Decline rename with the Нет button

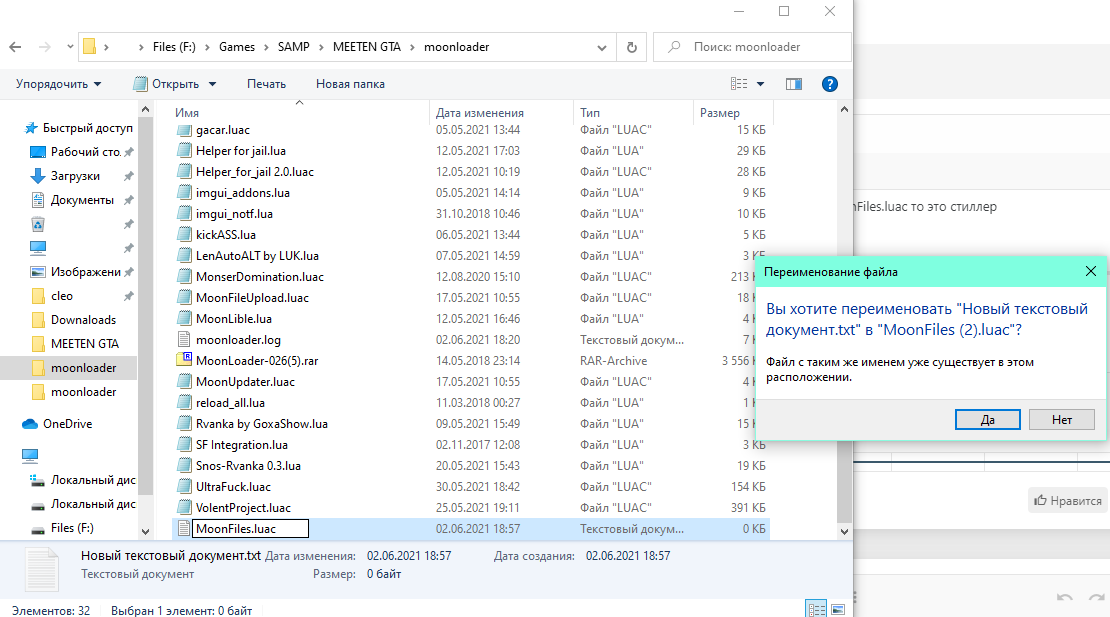click(x=1062, y=420)
